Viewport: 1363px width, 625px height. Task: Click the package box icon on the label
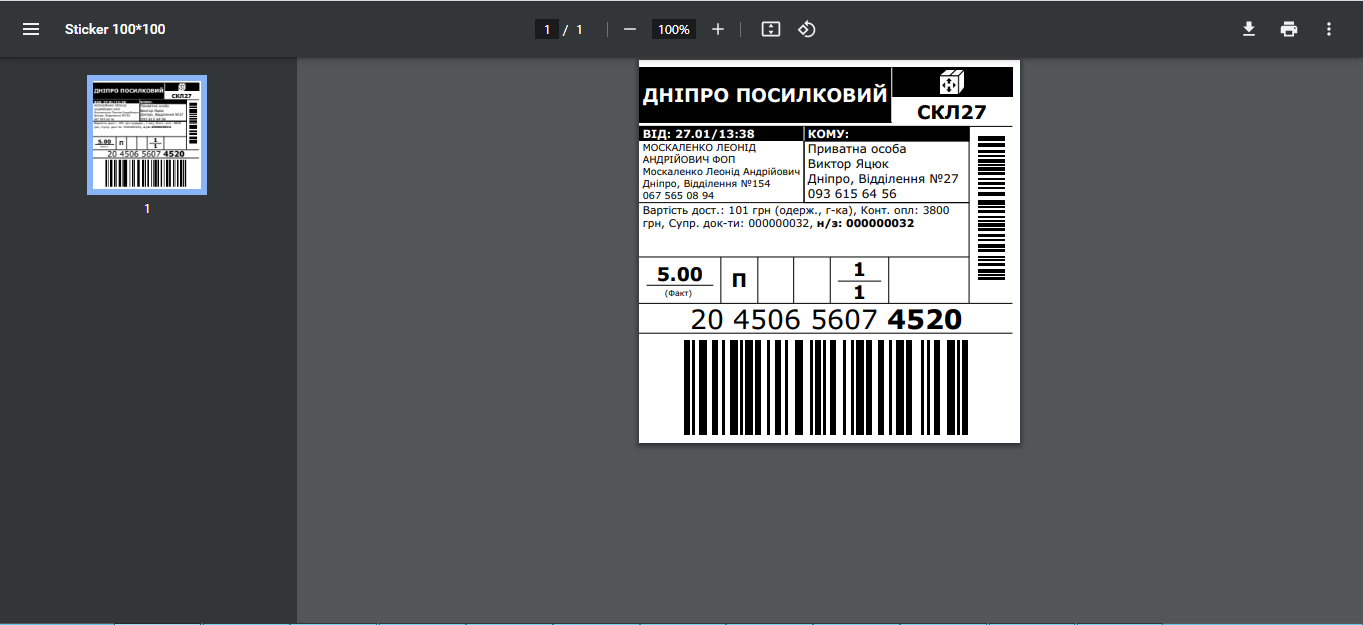point(951,82)
